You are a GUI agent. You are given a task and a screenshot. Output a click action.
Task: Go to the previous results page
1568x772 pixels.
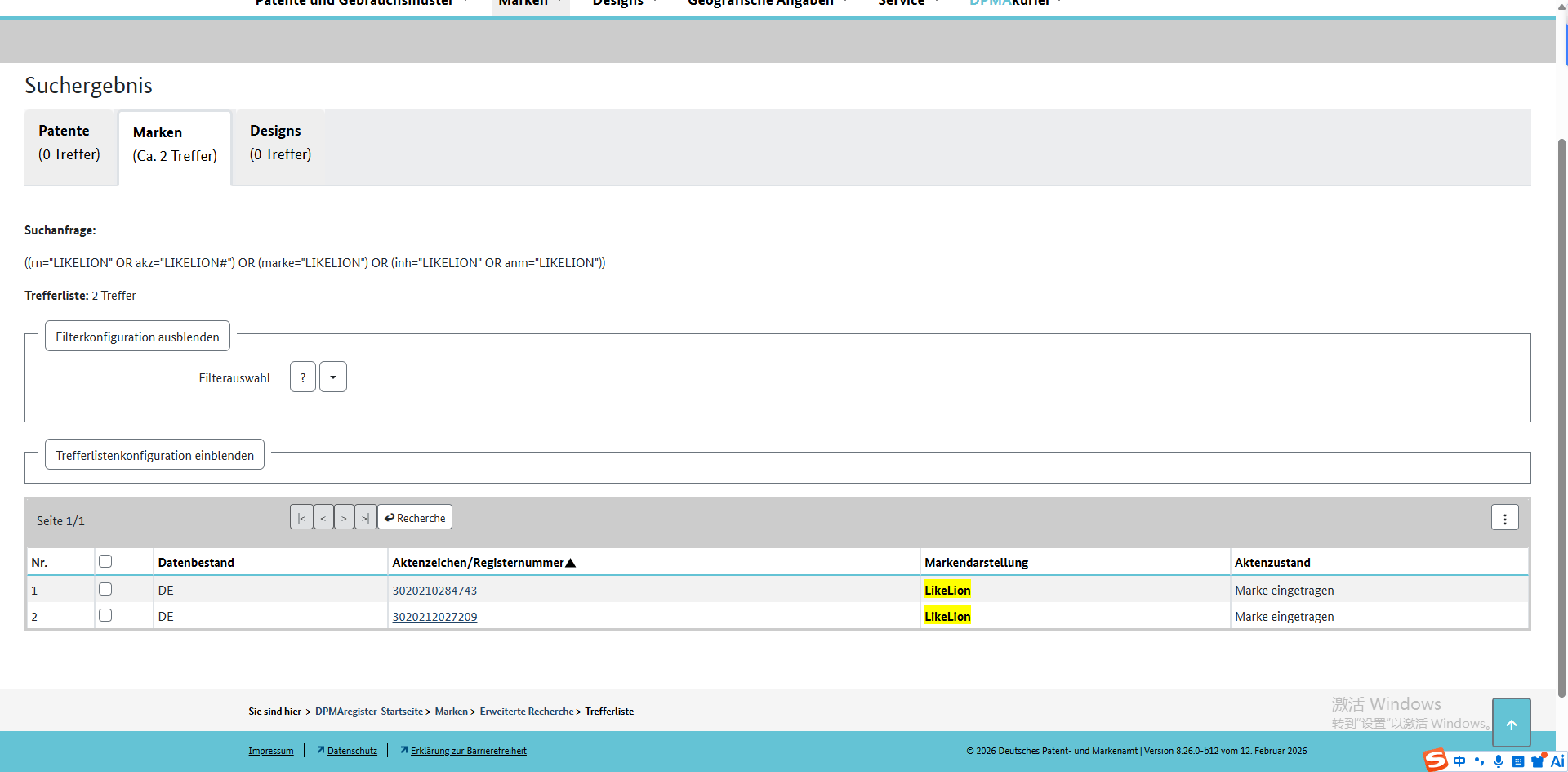323,518
